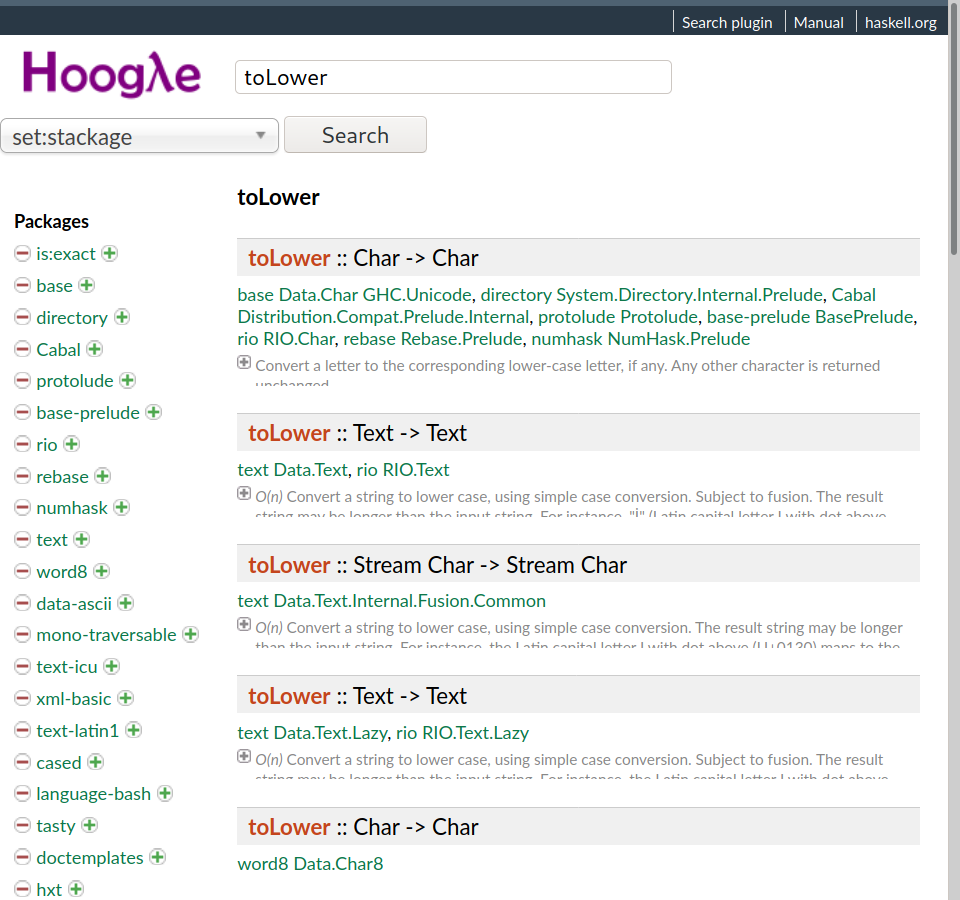Click the plus icon next to tasty

coord(90,825)
